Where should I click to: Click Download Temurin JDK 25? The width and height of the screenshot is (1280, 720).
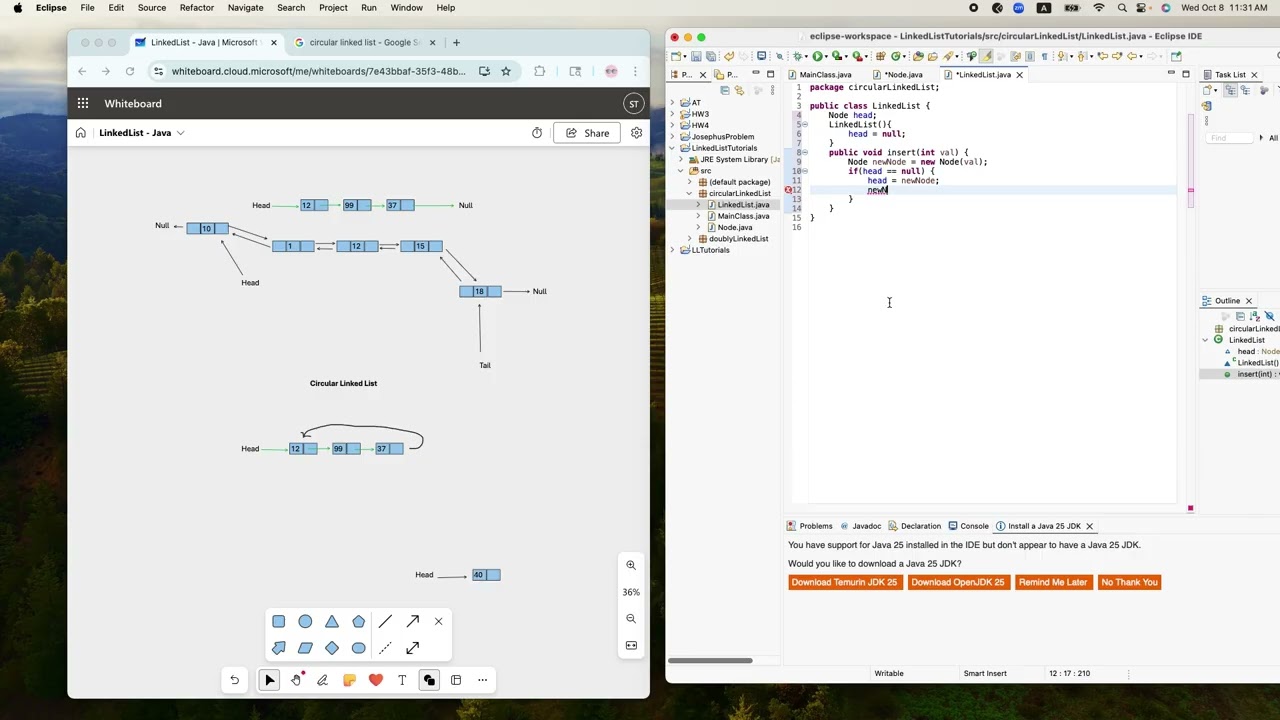(x=844, y=582)
